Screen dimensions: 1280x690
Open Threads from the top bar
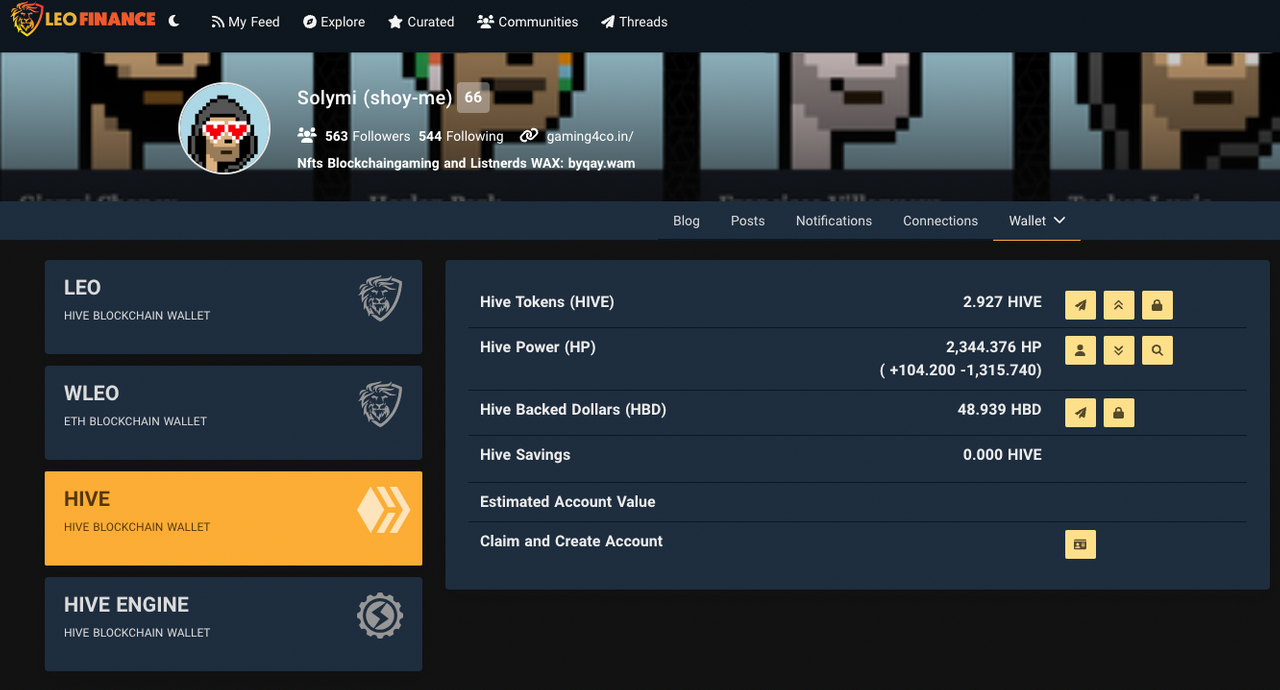point(634,22)
